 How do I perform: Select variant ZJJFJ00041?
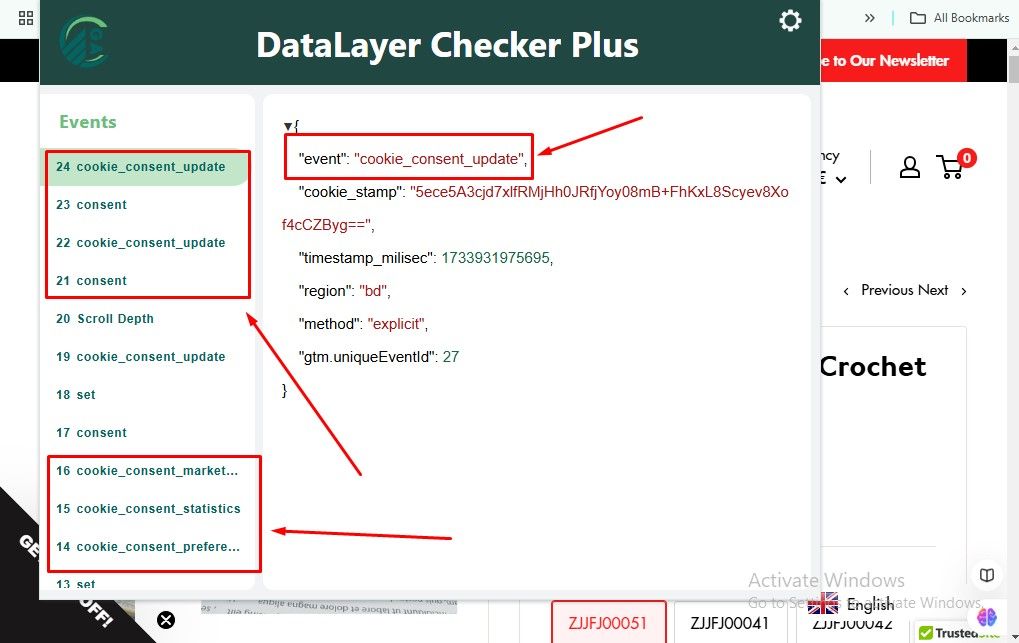[x=730, y=622]
